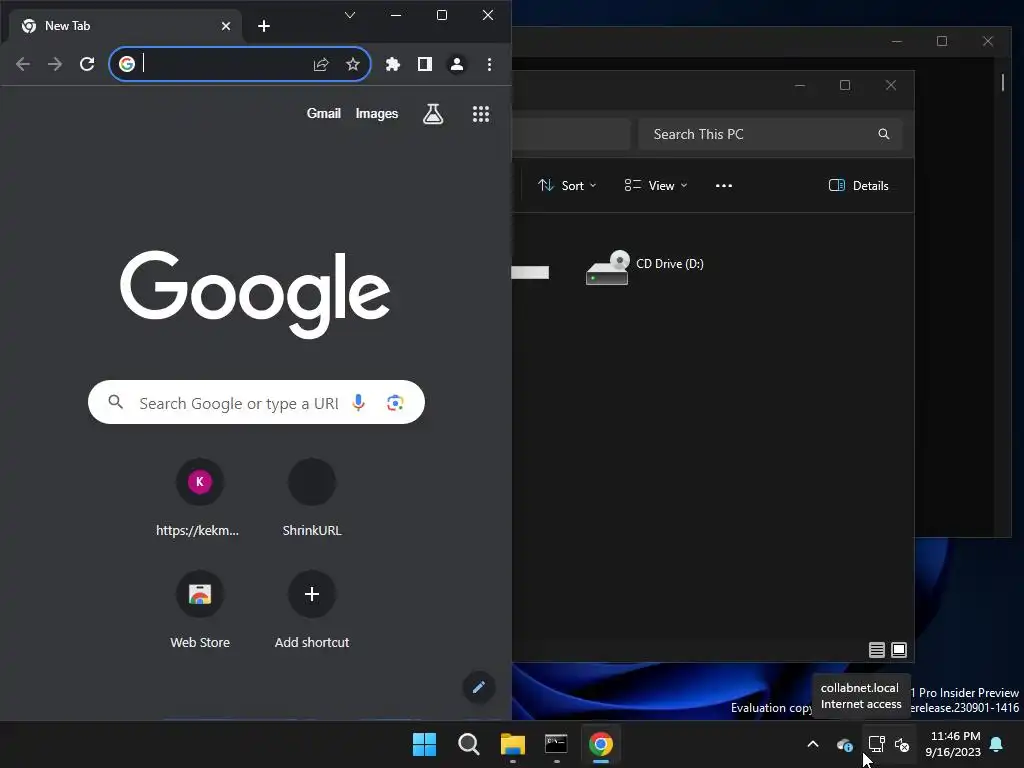
Task: Expand the Sort dropdown in File Explorer
Action: 567,185
